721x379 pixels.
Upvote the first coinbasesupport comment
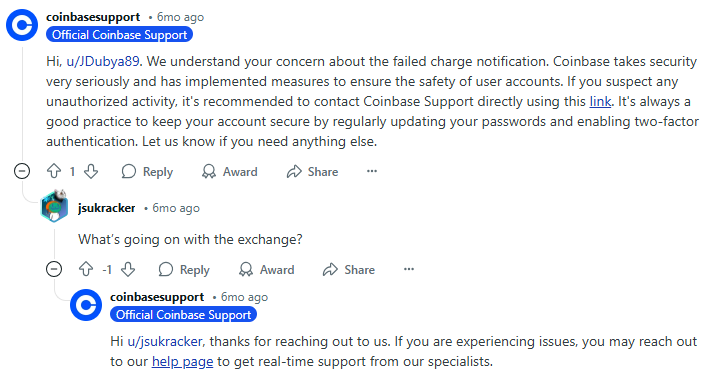pyautogui.click(x=54, y=172)
